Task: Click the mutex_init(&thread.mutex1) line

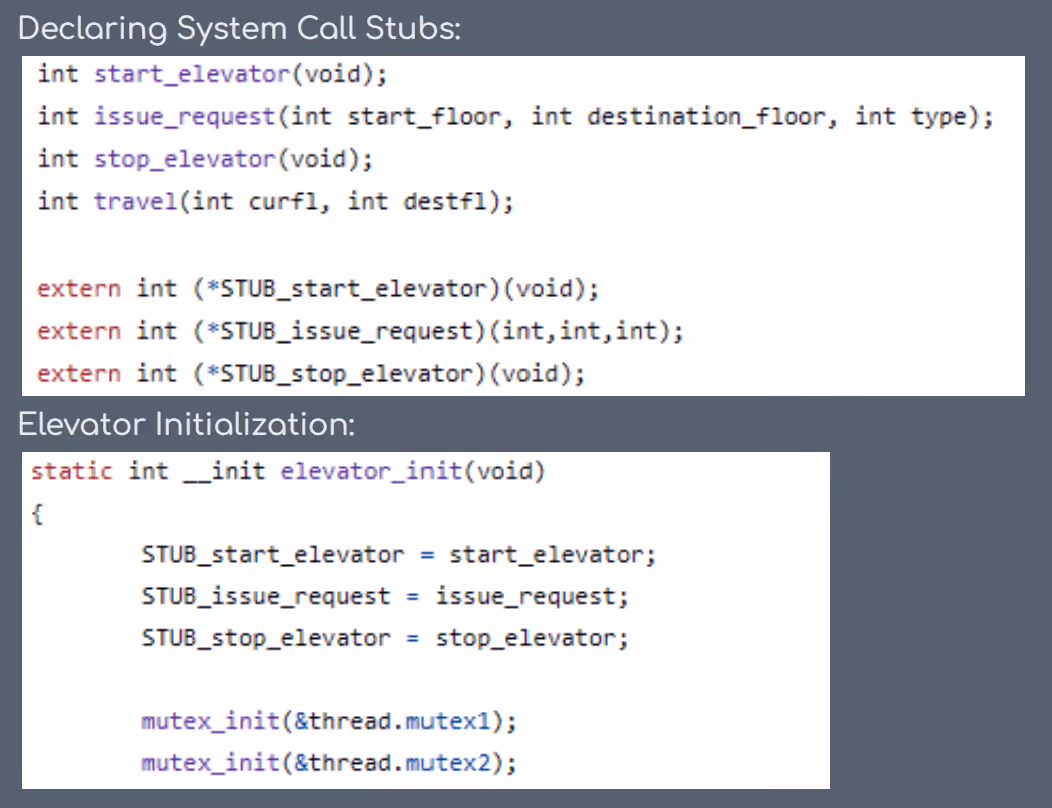Action: pyautogui.click(x=329, y=722)
